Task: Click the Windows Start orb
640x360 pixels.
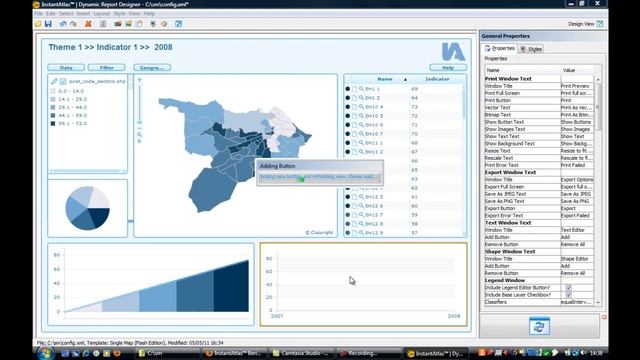Action: click(x=46, y=353)
